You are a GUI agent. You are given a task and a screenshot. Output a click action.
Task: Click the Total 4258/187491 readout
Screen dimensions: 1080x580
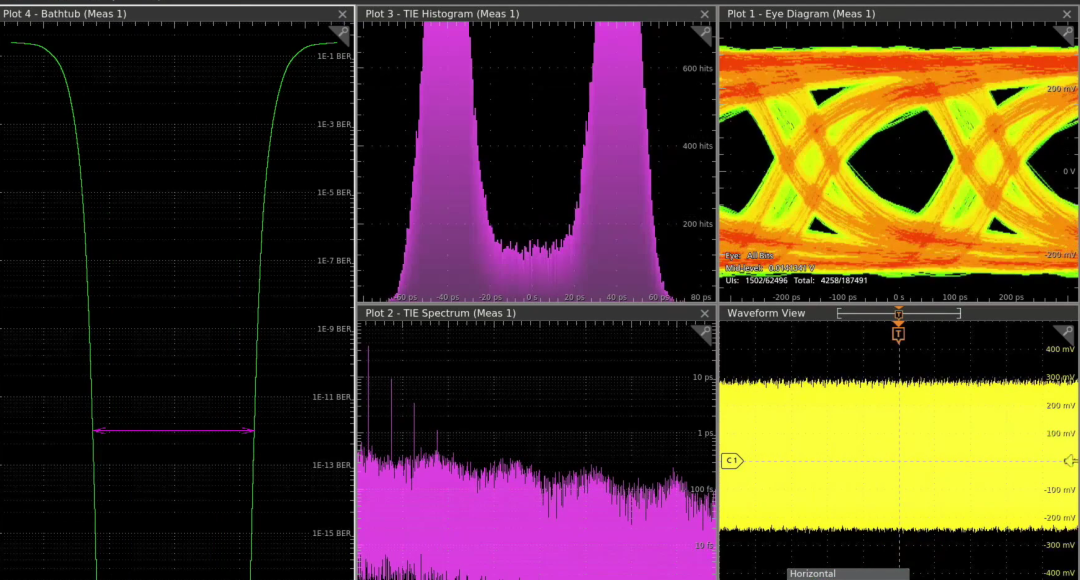831,280
